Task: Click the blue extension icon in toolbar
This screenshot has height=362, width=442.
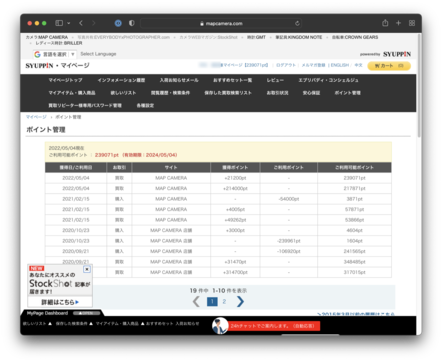Action: (x=118, y=23)
